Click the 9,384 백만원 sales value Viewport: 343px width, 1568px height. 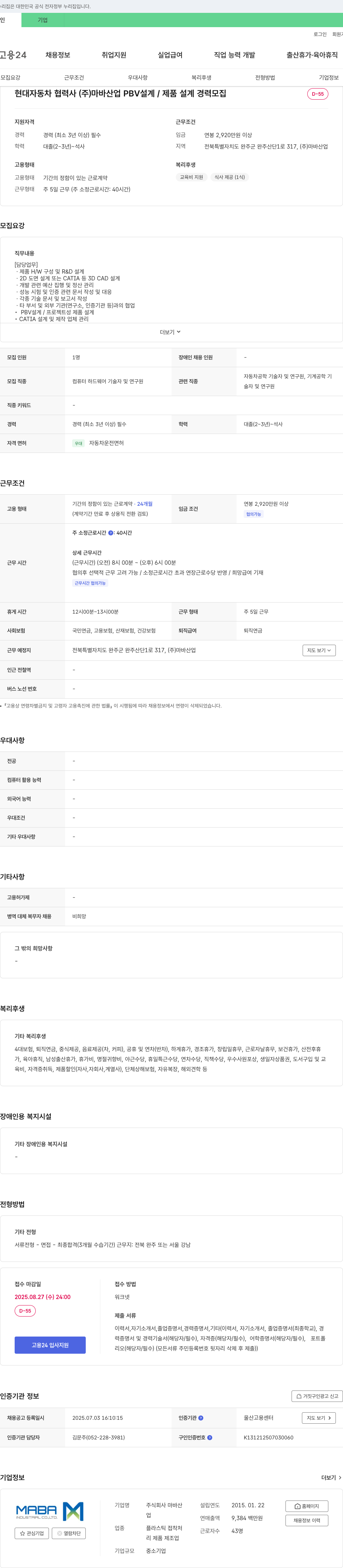click(x=247, y=1518)
